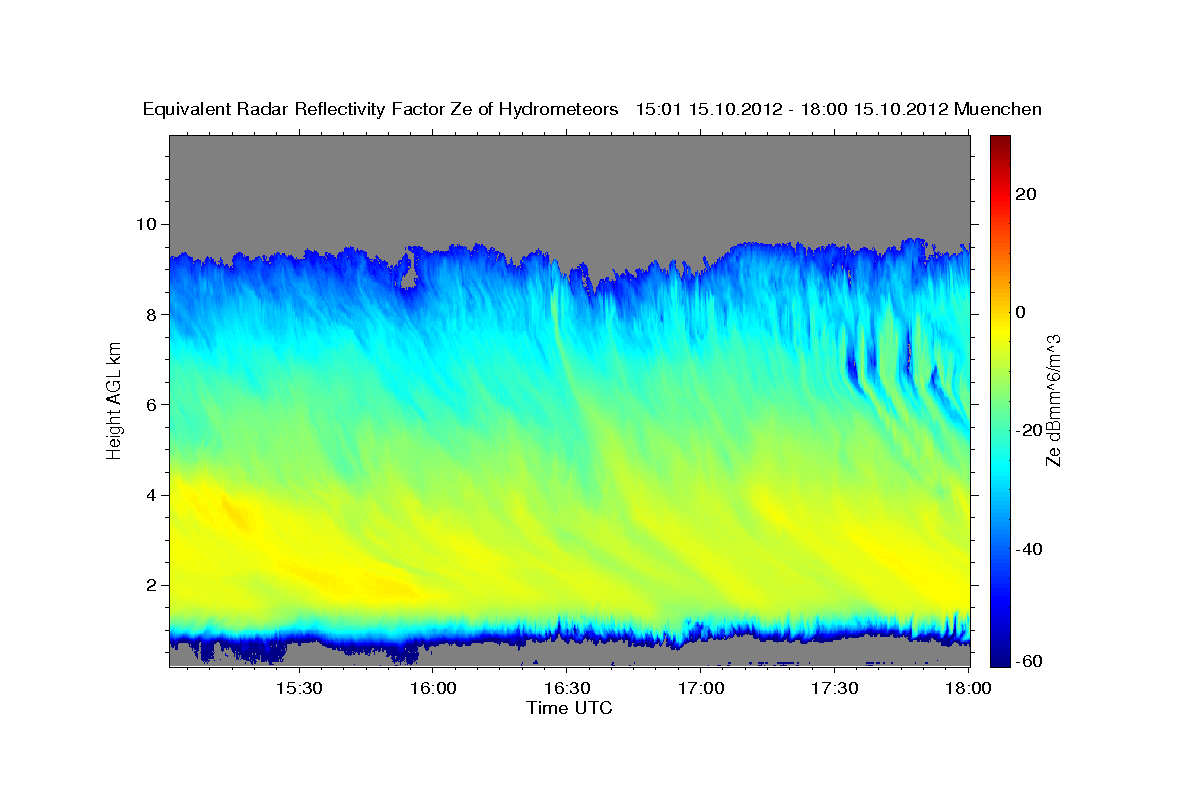Screen dimensions: 1200x800
Task: Click the colorbar '-20' tick label
Action: [x=1031, y=430]
